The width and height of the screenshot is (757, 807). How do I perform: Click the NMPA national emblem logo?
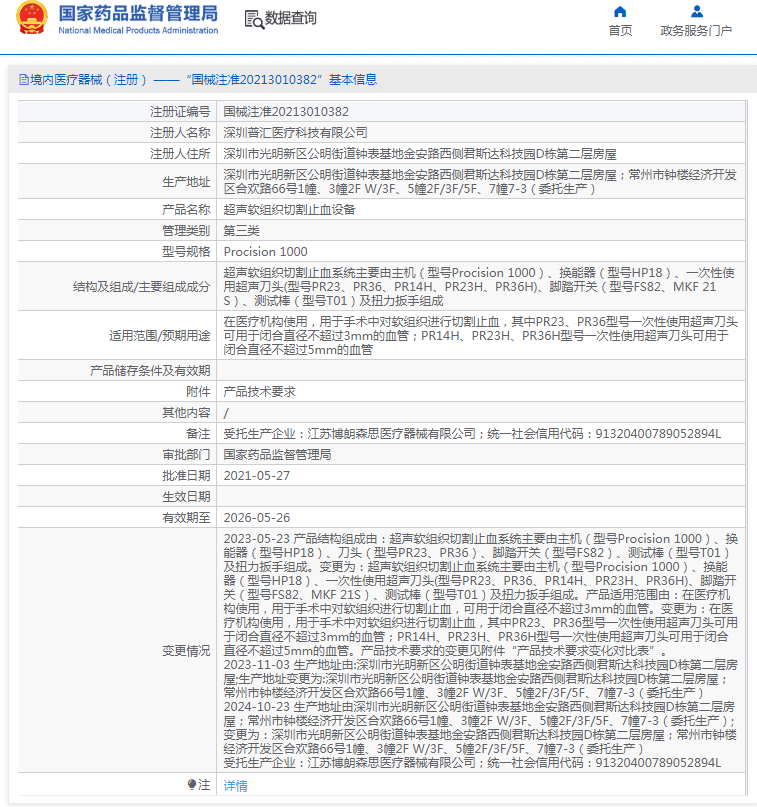click(x=32, y=17)
